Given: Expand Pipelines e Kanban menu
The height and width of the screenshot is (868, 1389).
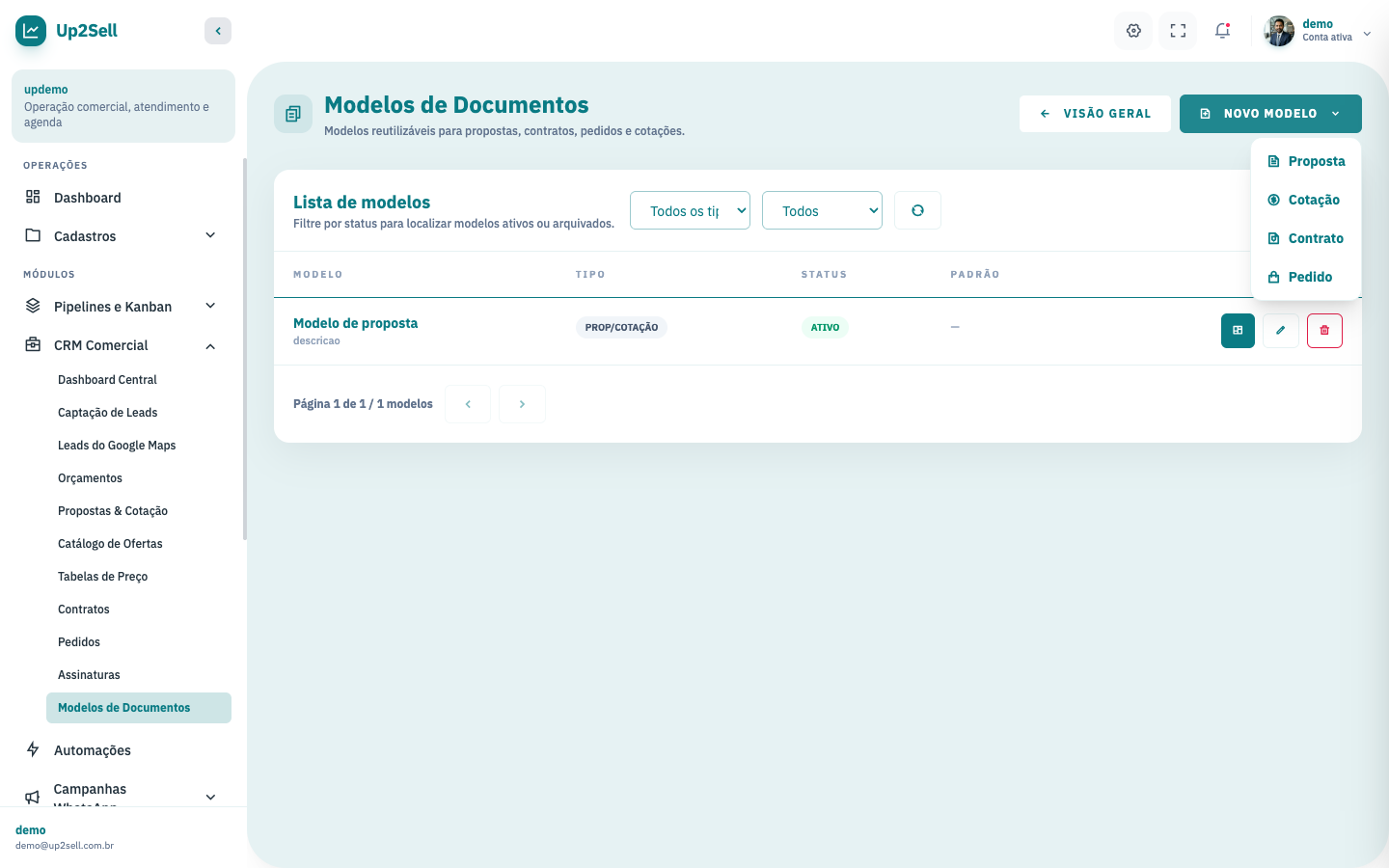Looking at the screenshot, I should (123, 307).
